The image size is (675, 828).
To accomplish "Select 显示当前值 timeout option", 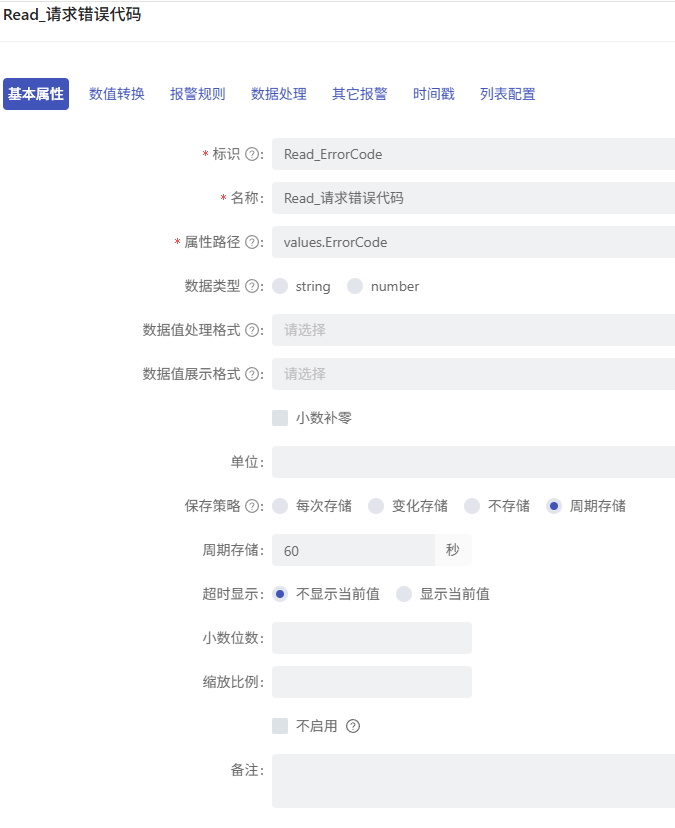I will click(x=404, y=594).
